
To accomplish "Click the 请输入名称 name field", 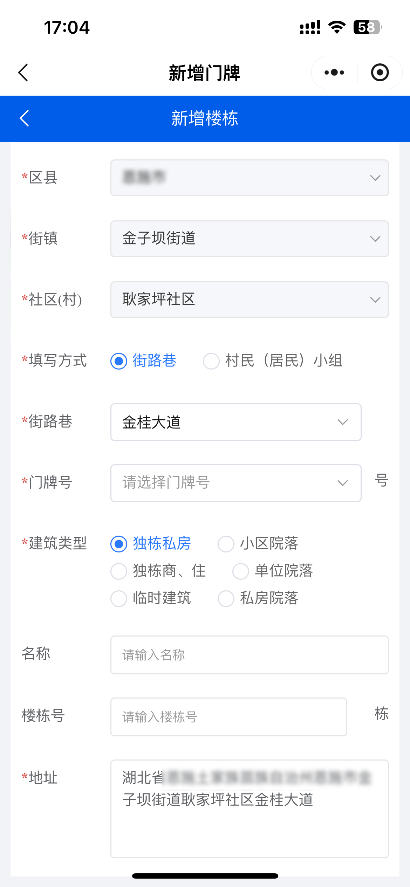I will tap(249, 655).
